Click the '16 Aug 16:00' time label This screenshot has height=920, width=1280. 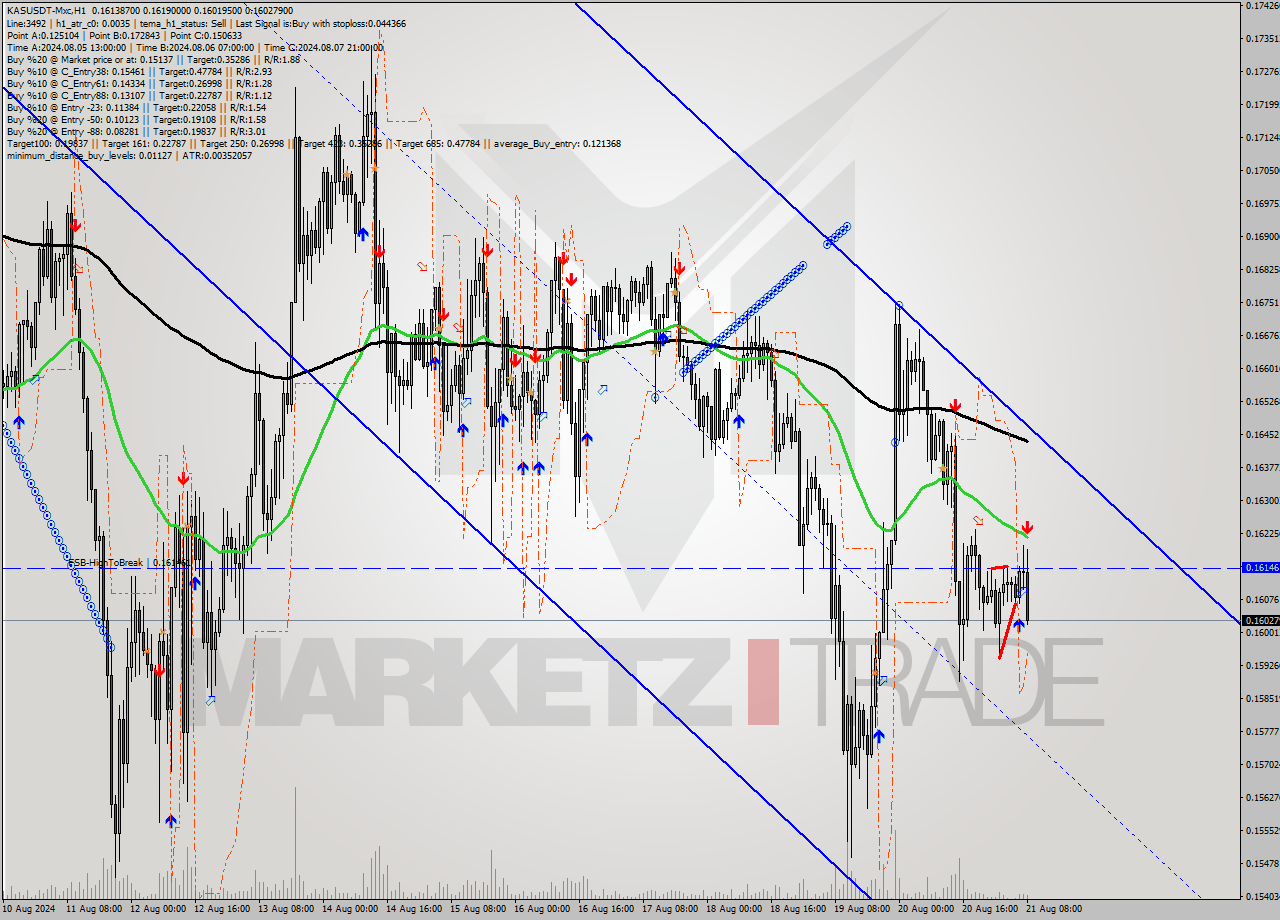pyautogui.click(x=606, y=909)
